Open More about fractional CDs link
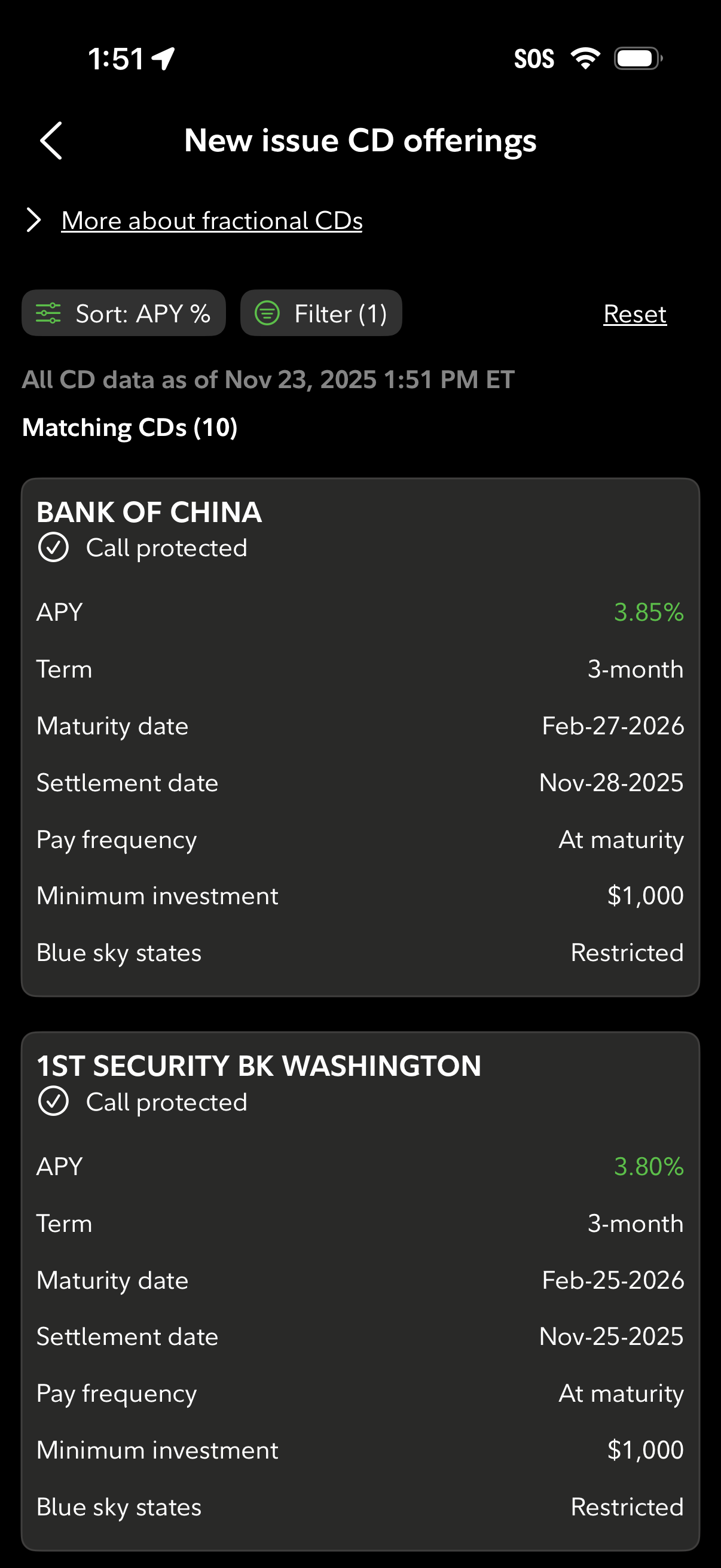This screenshot has width=721, height=1568. [x=212, y=220]
